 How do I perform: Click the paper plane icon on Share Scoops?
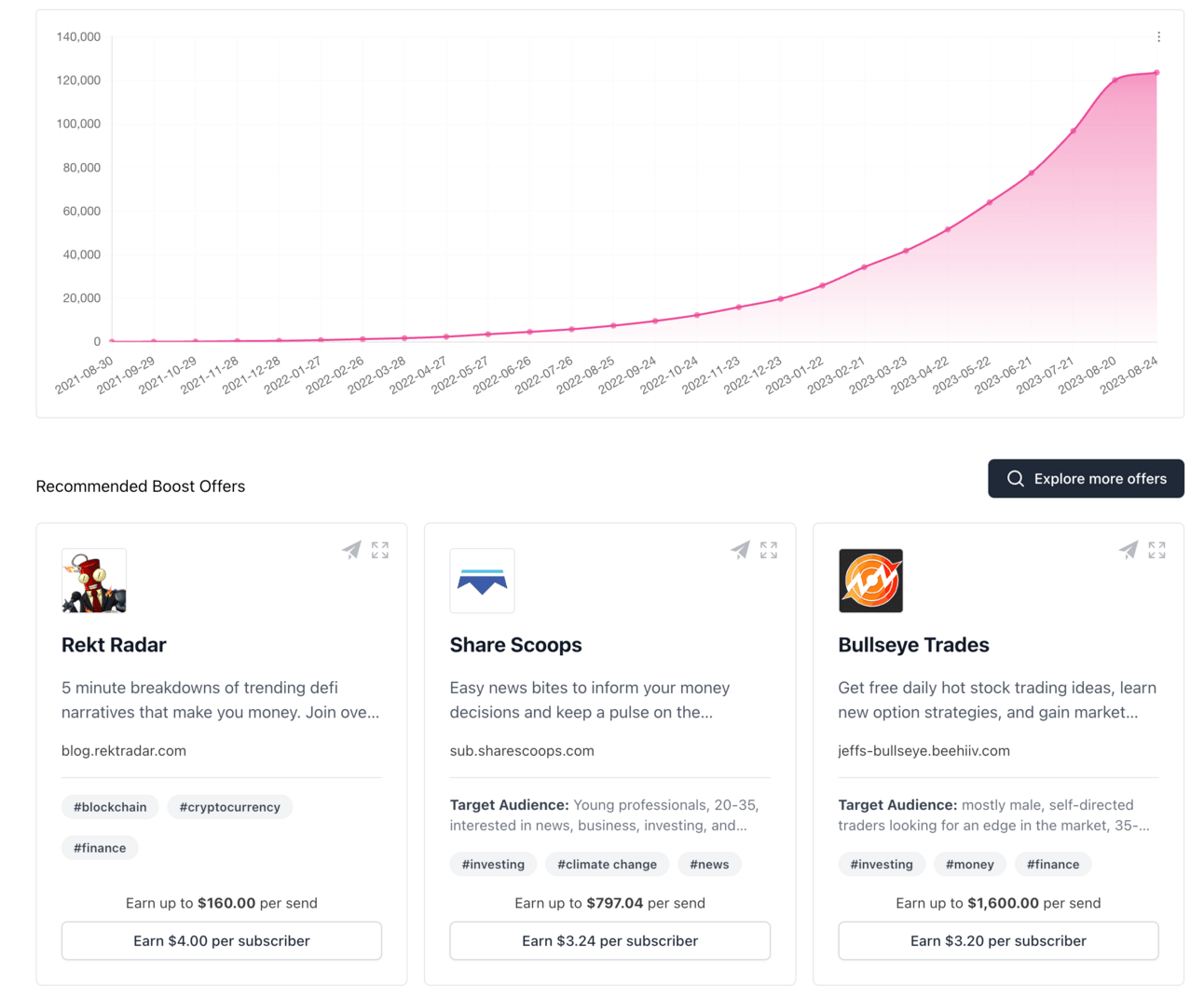(x=740, y=550)
